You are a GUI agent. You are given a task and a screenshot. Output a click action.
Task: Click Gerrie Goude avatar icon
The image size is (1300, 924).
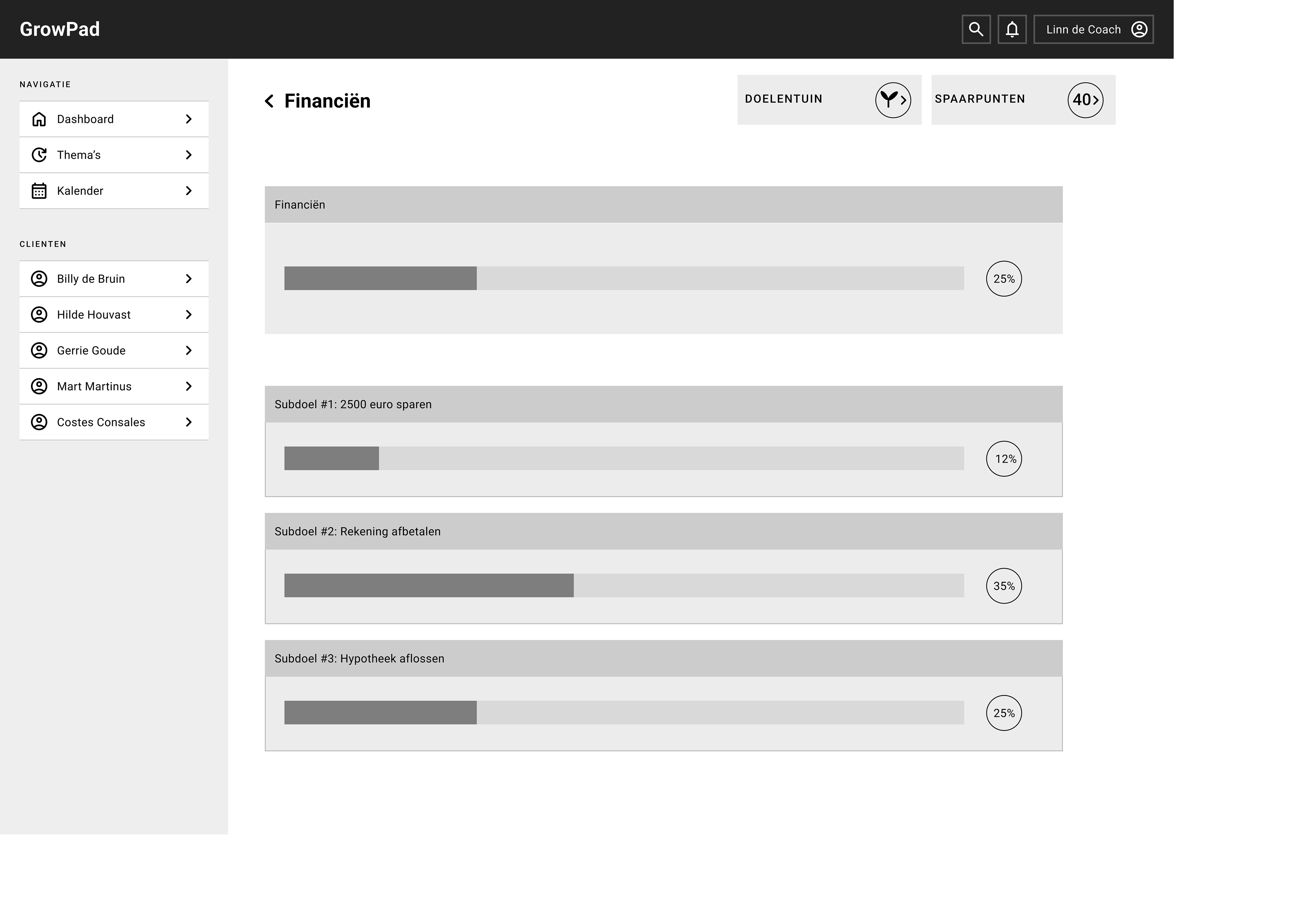39,351
